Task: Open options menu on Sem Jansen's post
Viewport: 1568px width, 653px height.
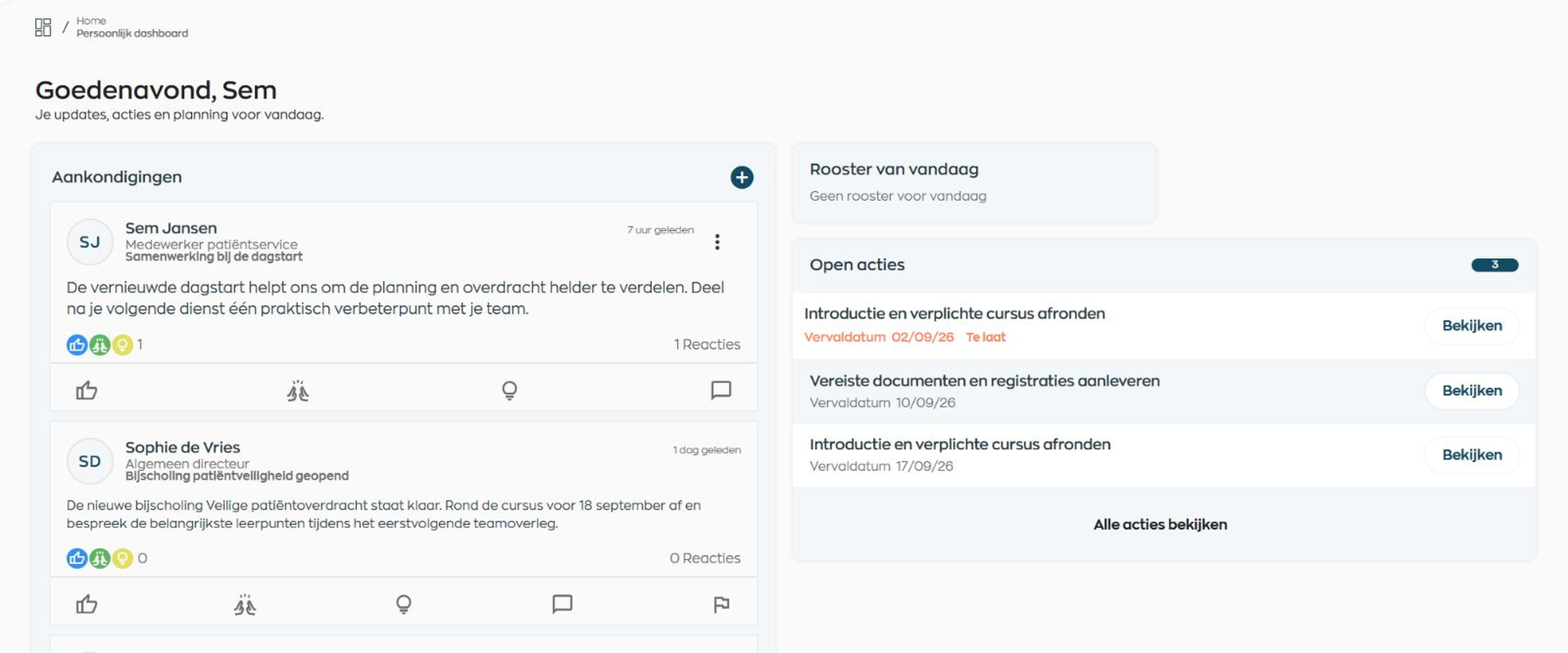Action: click(x=717, y=242)
